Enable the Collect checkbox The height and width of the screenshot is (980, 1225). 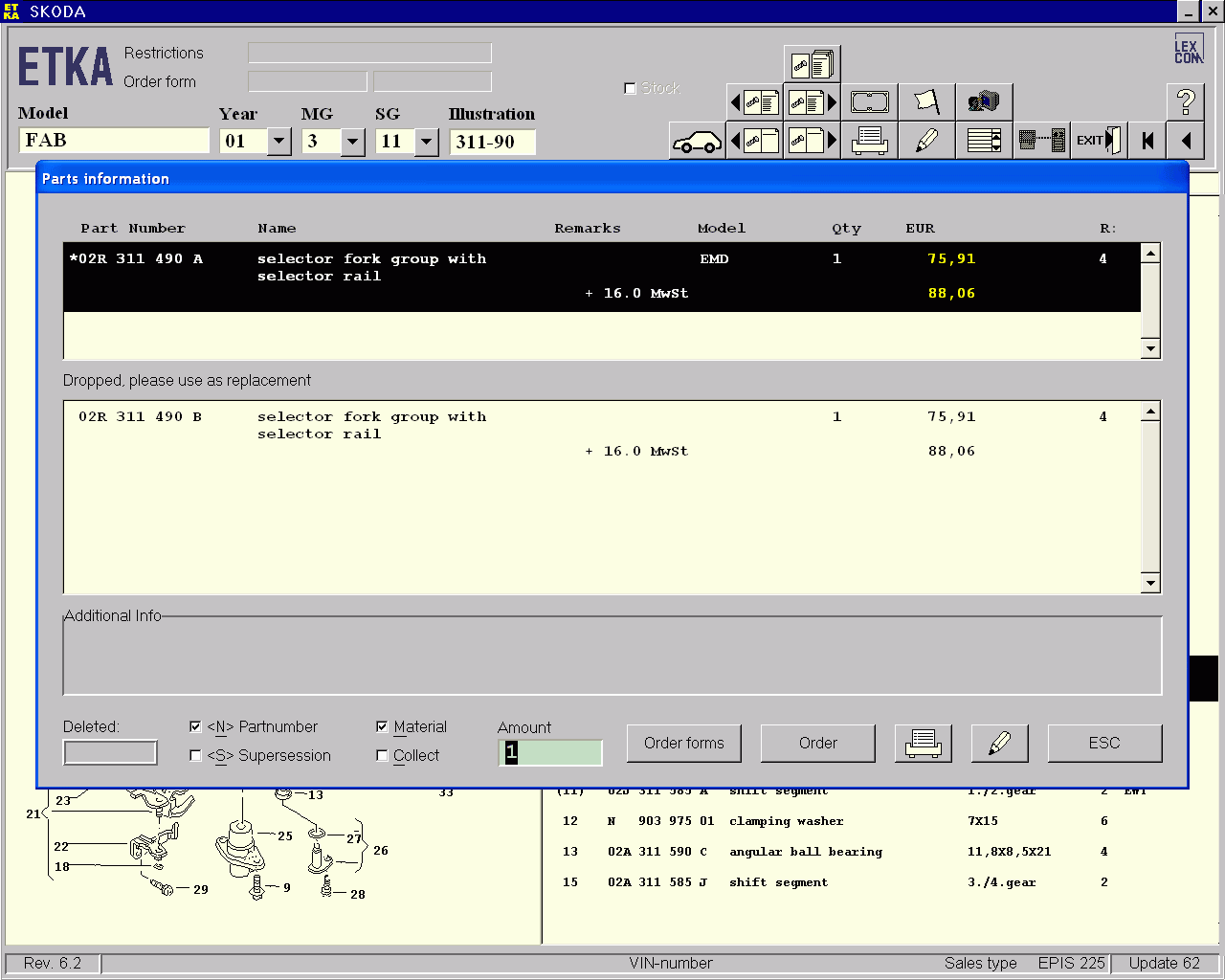tap(382, 756)
